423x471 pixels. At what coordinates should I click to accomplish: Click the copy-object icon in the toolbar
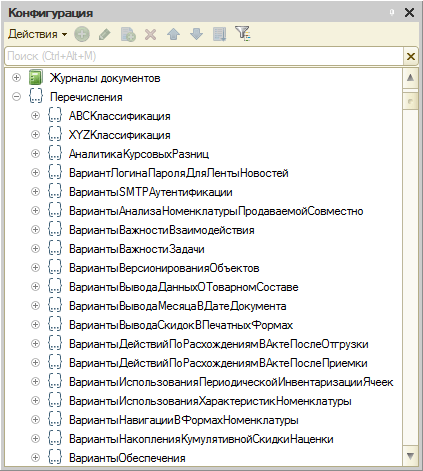[x=128, y=34]
